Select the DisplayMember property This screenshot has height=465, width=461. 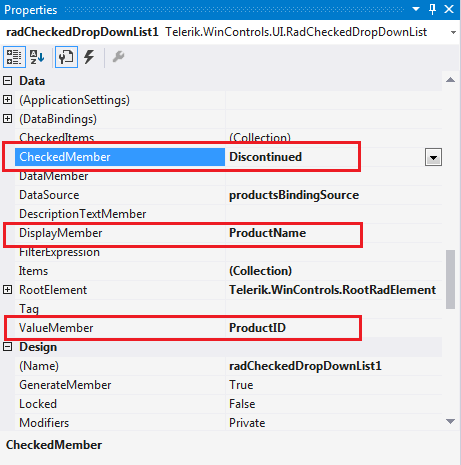[x=61, y=233]
